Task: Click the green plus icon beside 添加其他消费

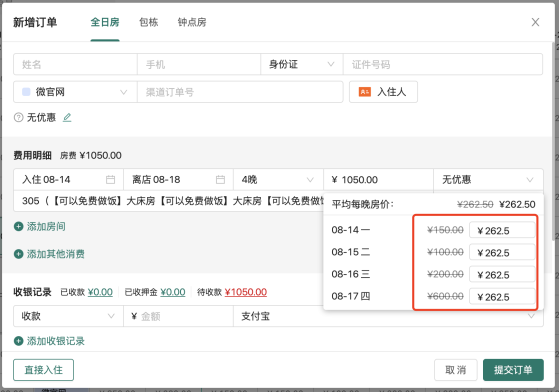Action: point(19,254)
